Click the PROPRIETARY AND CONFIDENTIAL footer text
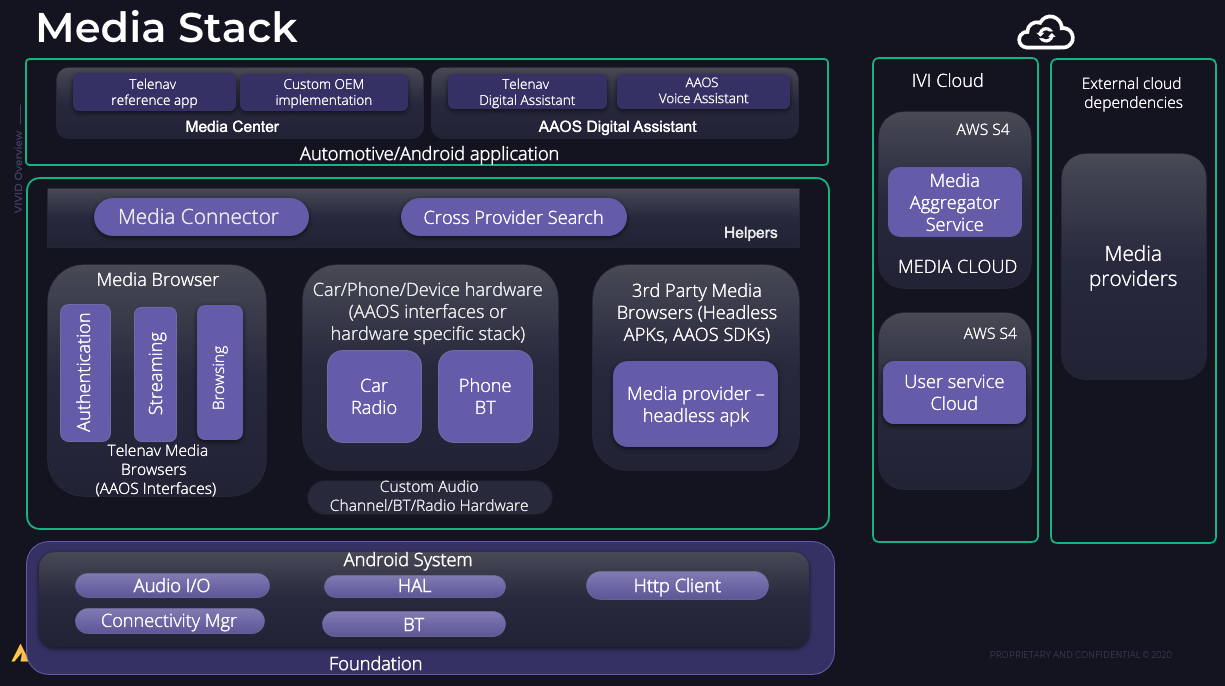Screen dimensions: 1225x686 click(x=1081, y=655)
